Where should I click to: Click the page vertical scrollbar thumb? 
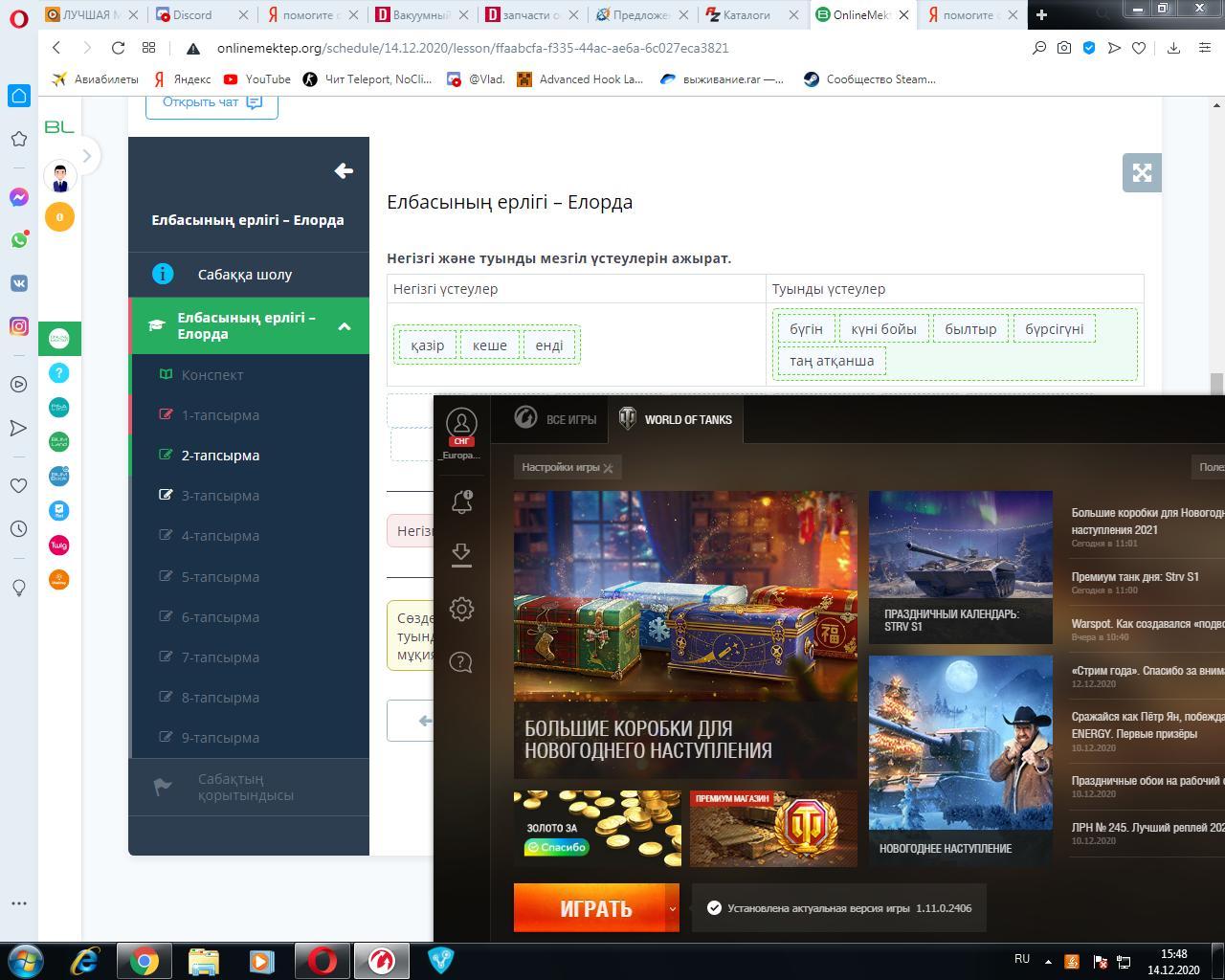click(x=1217, y=384)
